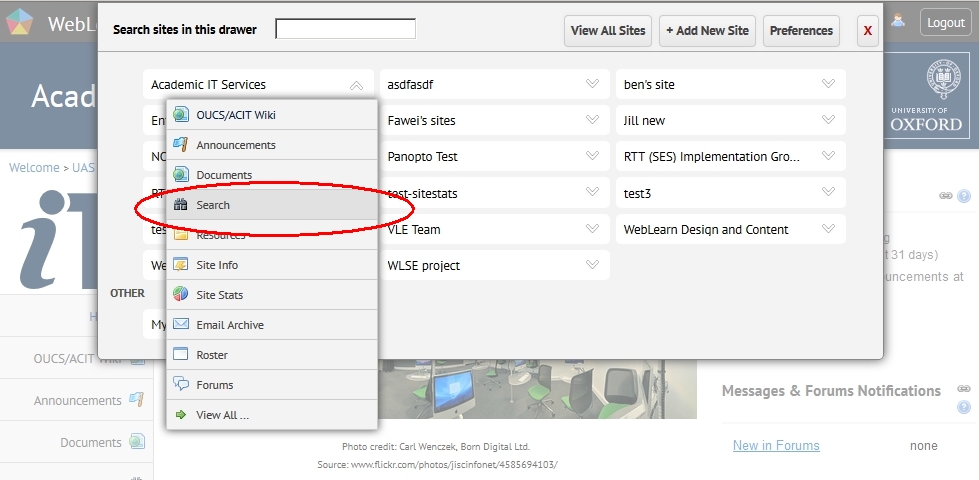Click the Documents icon in dropdown menu
This screenshot has width=979, height=480.
click(x=181, y=175)
